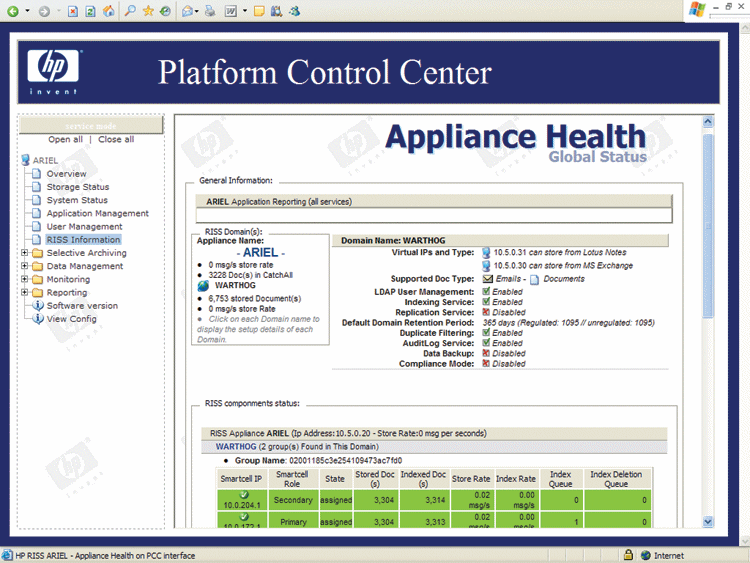Expand the Reporting folder
Viewport: 750px width, 563px height.
point(24,292)
